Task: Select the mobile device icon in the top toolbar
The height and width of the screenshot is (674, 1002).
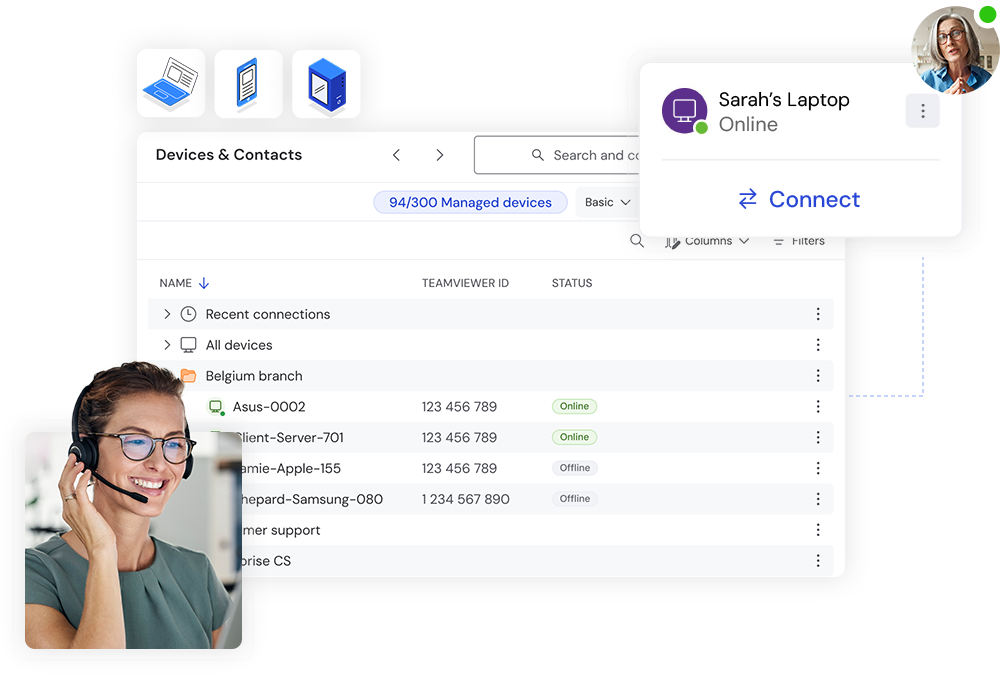Action: click(x=248, y=83)
